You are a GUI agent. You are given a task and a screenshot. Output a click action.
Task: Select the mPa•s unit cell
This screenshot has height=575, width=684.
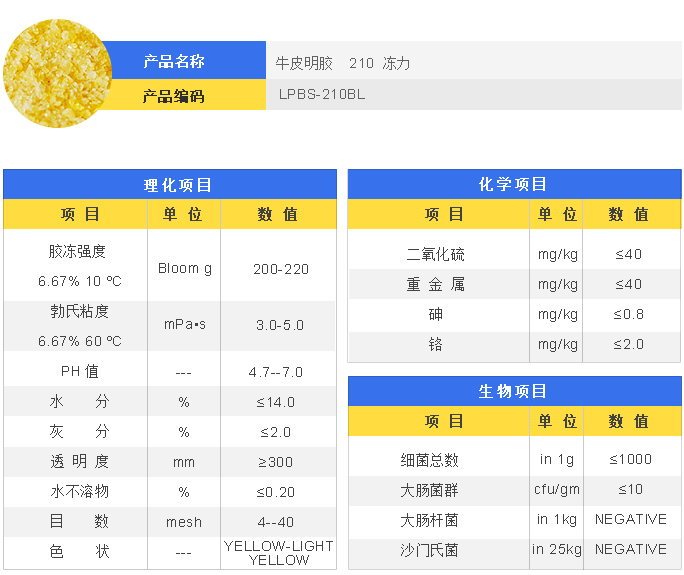(184, 326)
